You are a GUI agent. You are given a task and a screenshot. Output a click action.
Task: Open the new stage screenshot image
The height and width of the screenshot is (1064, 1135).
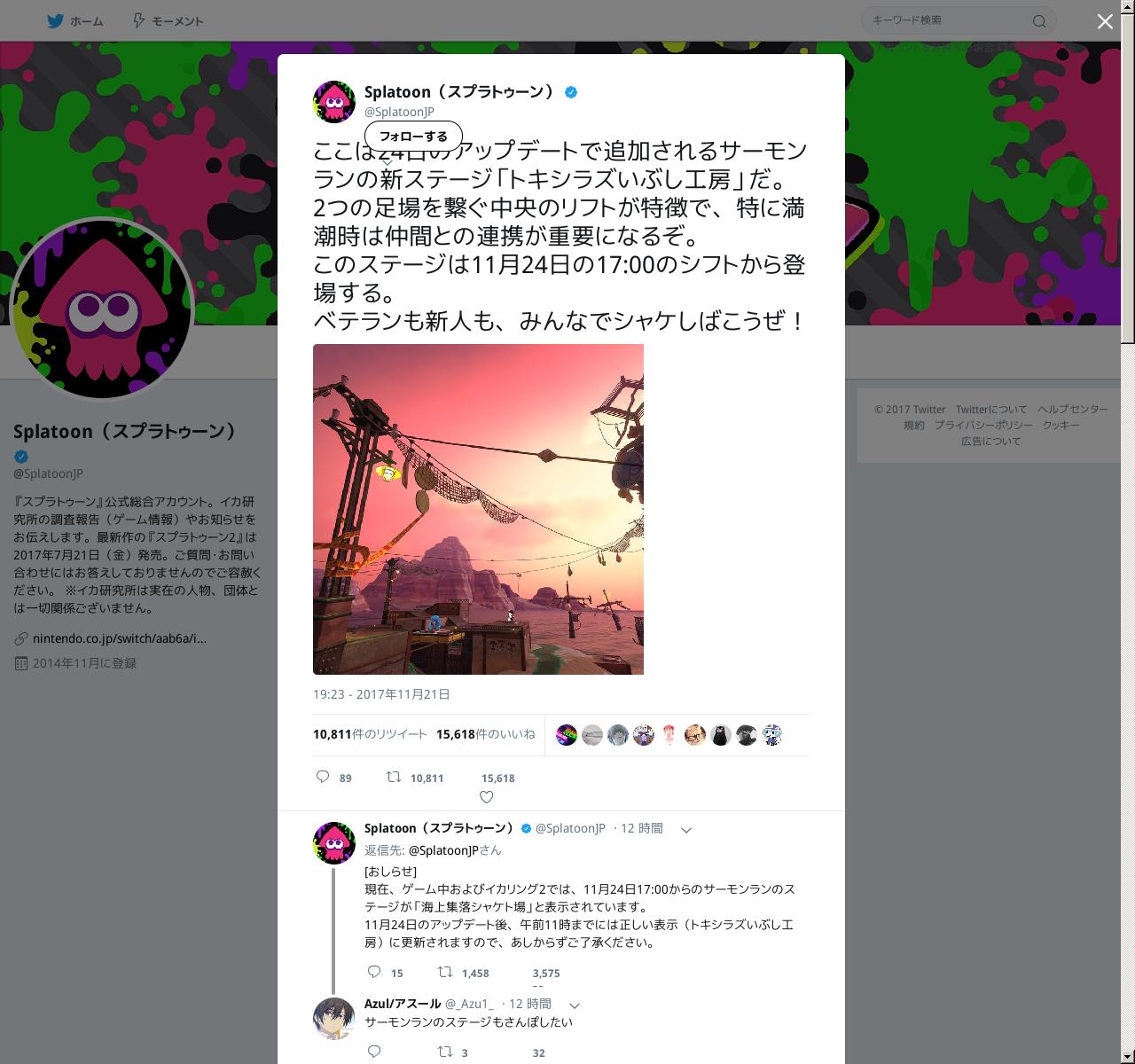[478, 509]
